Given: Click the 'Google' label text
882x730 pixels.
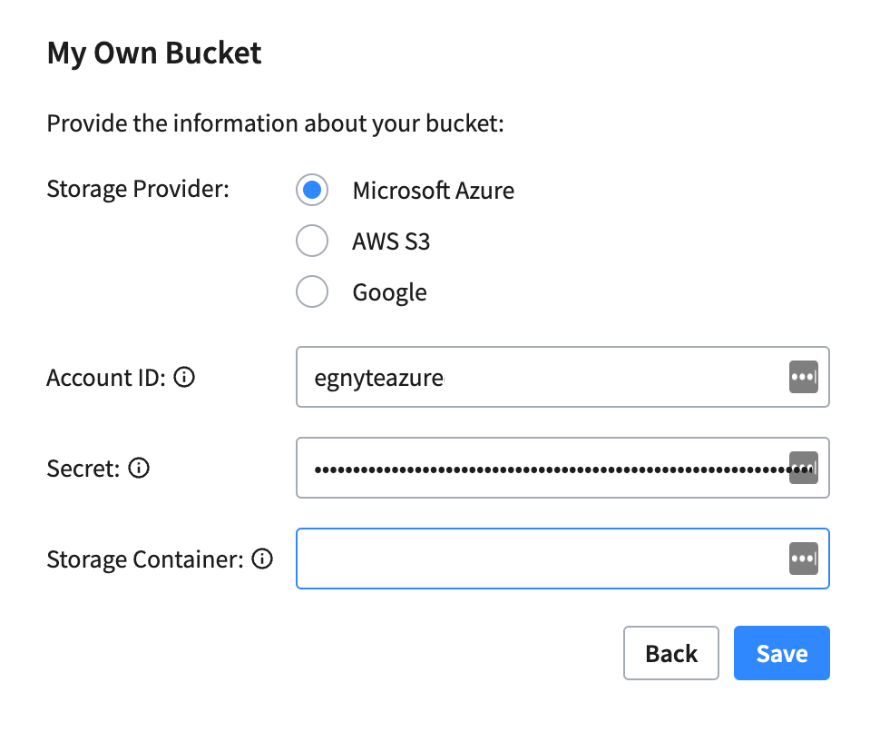Looking at the screenshot, I should pyautogui.click(x=390, y=293).
